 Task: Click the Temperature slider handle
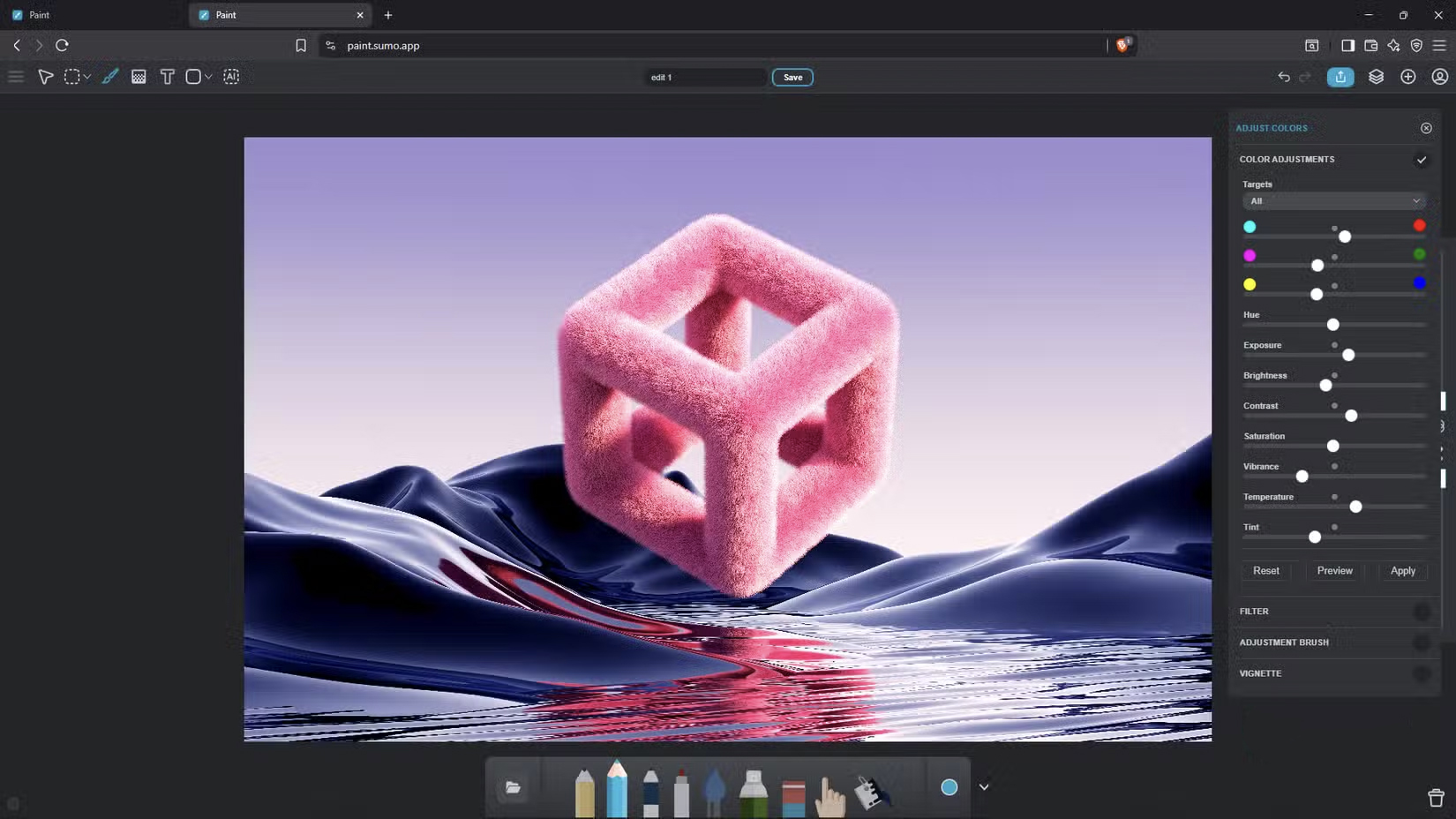click(x=1355, y=507)
